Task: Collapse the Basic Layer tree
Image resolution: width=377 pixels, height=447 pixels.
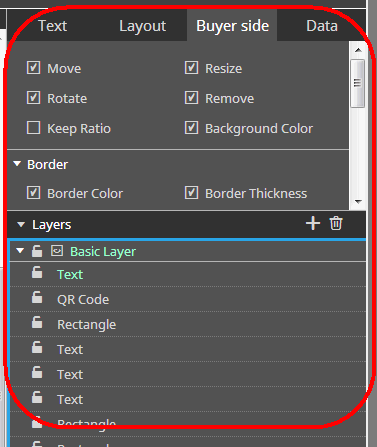Action: click(20, 250)
